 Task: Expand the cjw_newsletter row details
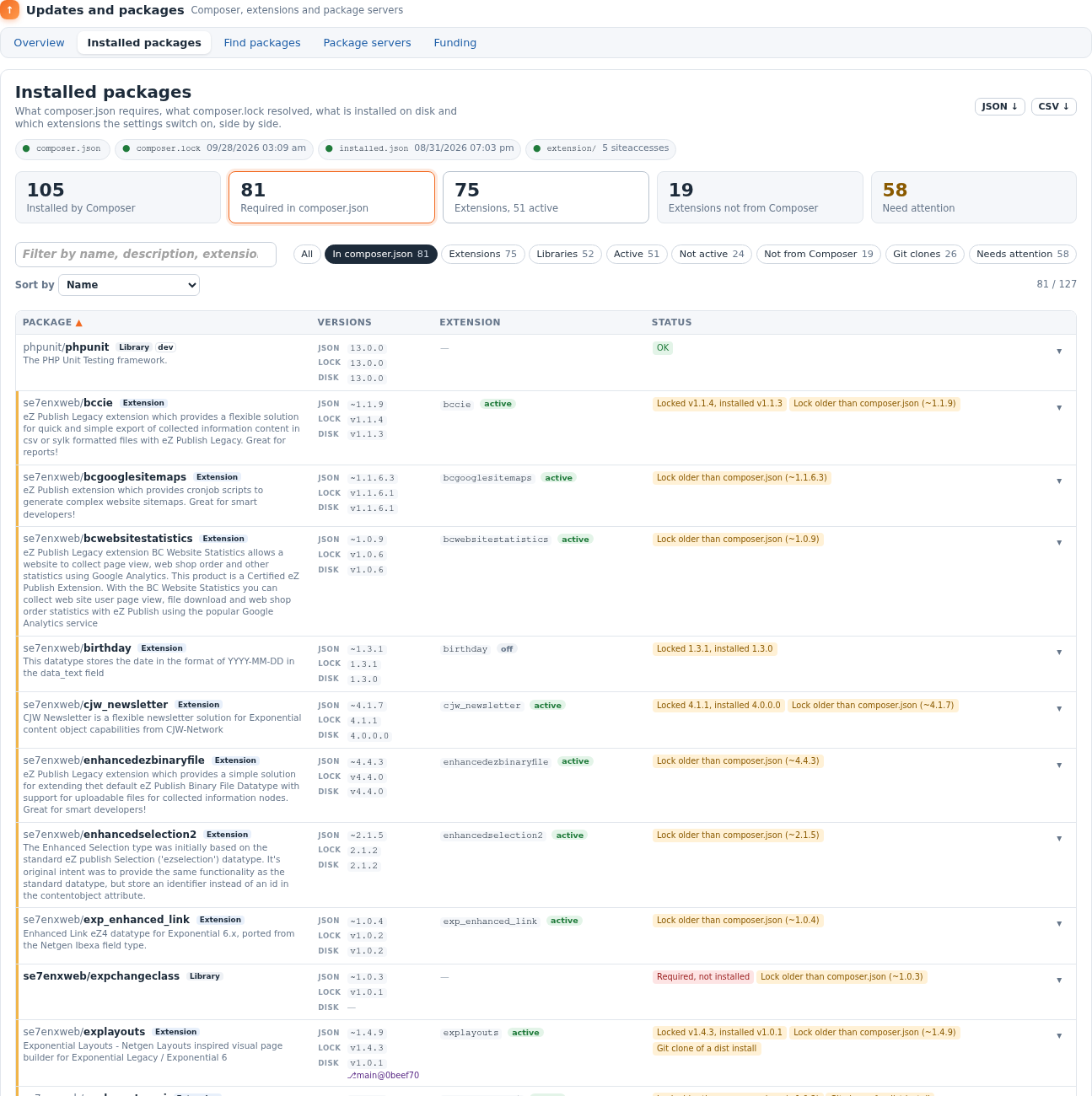click(1059, 709)
